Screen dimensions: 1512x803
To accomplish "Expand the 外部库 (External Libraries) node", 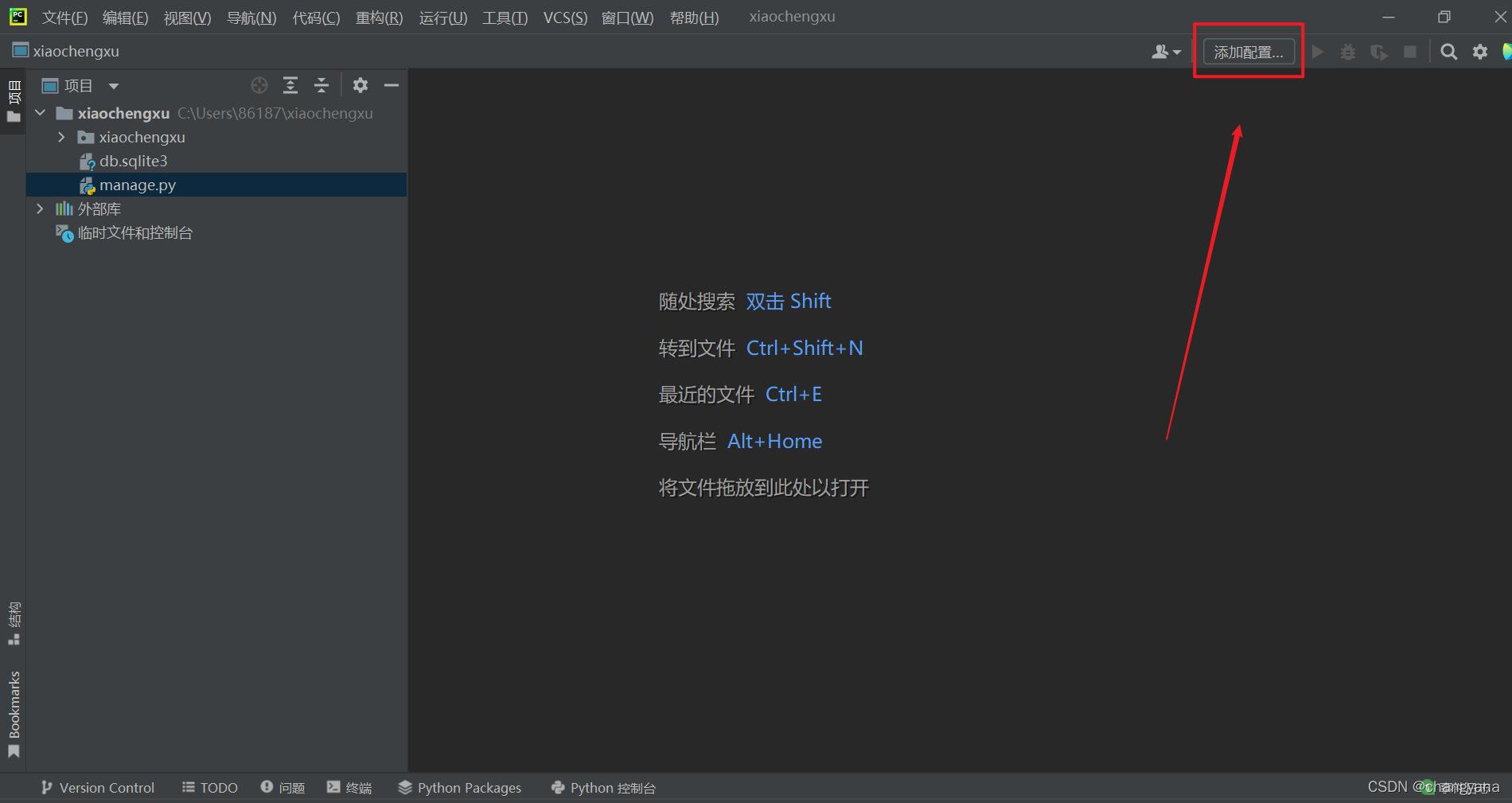I will (40, 209).
